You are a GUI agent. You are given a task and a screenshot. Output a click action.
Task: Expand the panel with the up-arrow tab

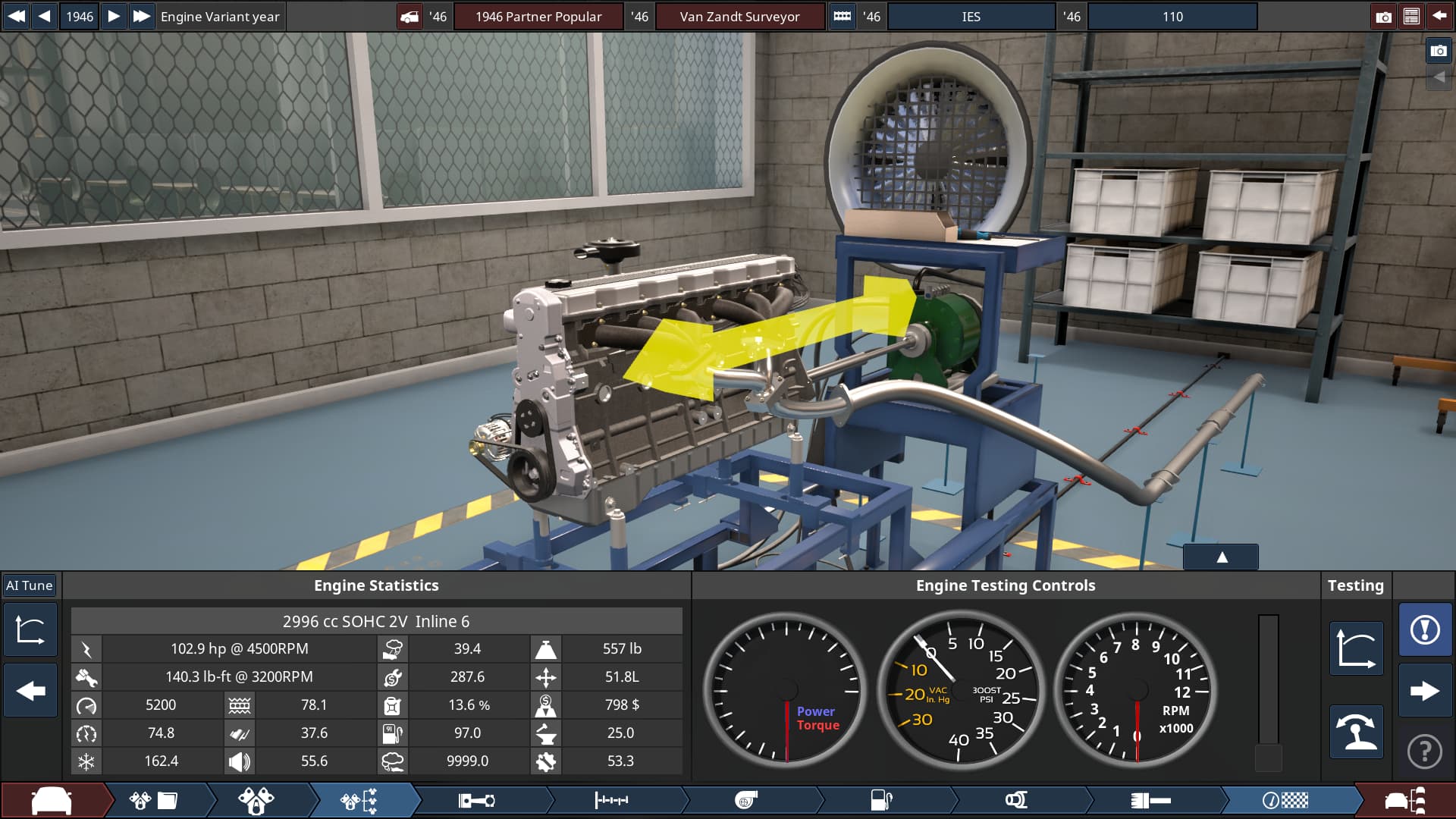(1221, 557)
